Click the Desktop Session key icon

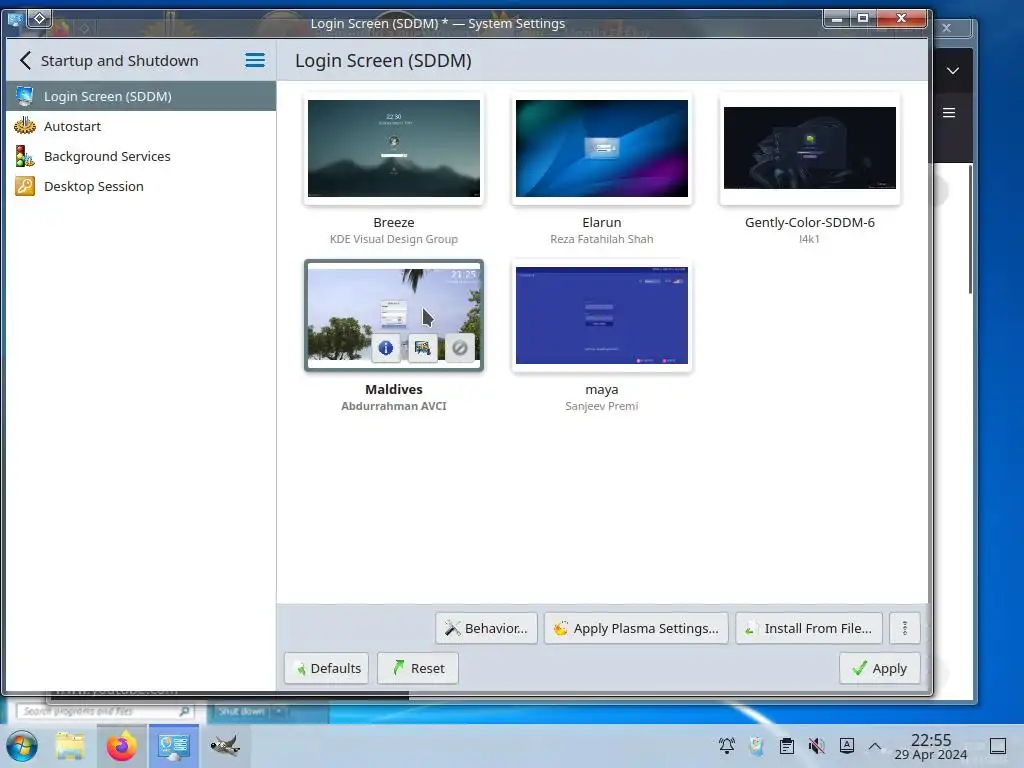pos(25,186)
